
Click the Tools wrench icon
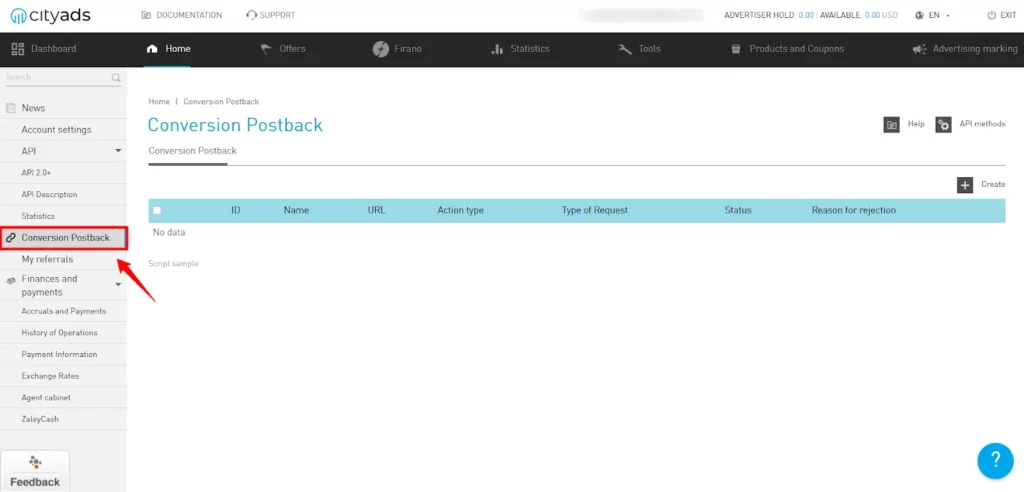625,49
